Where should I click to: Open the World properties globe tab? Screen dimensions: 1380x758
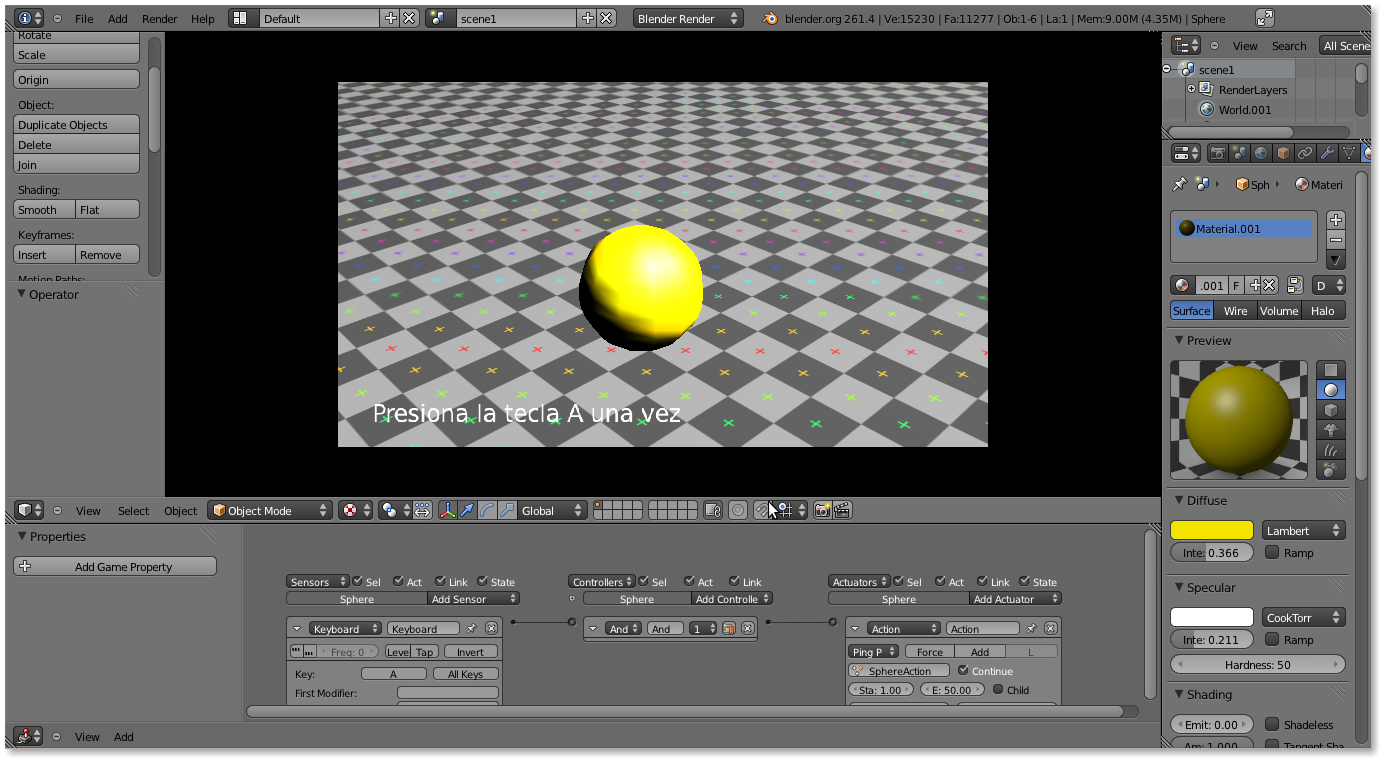coord(1261,153)
